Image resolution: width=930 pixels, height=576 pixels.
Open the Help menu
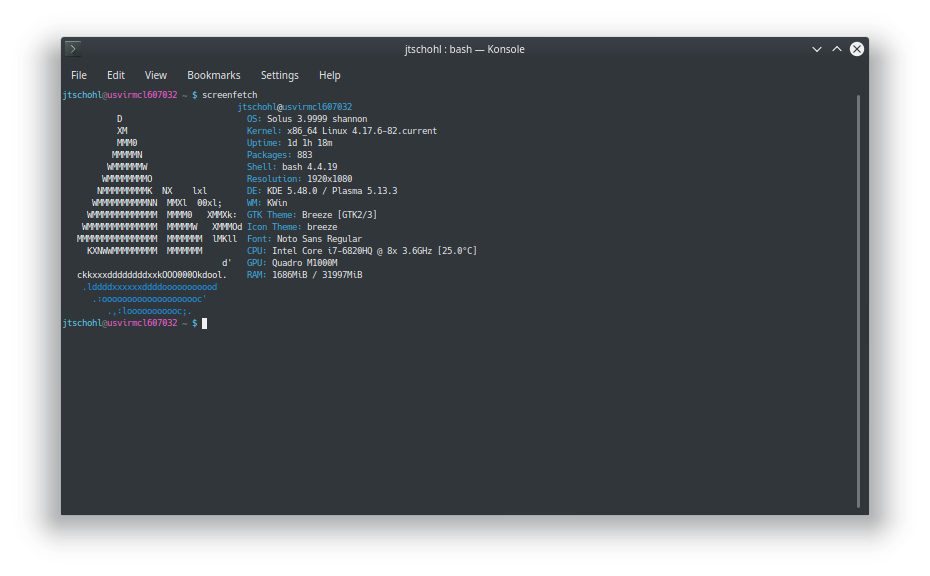click(330, 75)
